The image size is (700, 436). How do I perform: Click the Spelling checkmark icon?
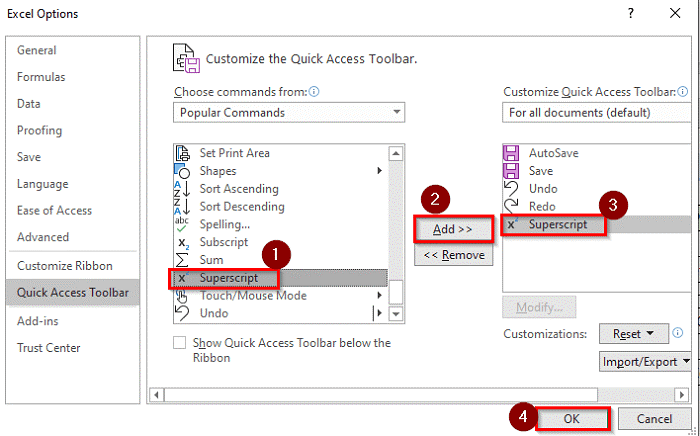coord(182,224)
